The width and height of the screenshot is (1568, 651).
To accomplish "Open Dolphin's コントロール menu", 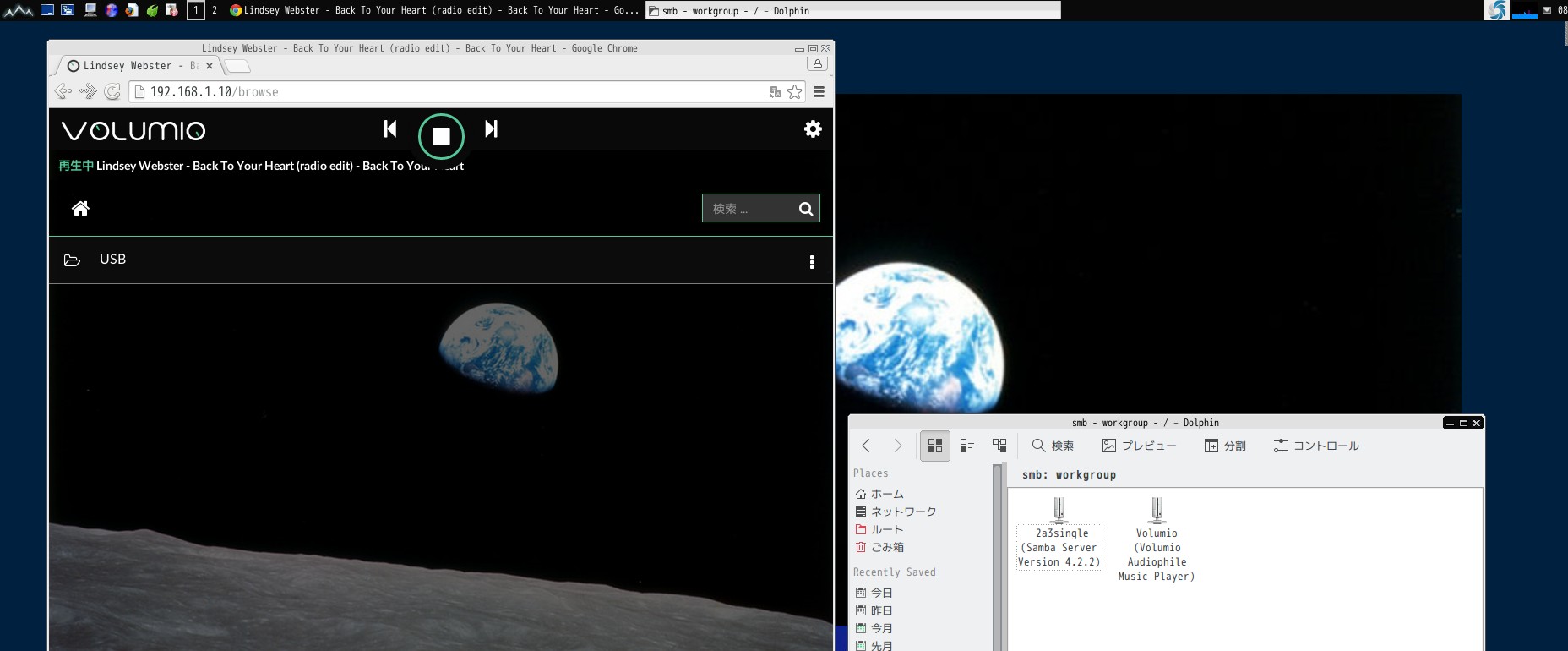I will 1316,446.
